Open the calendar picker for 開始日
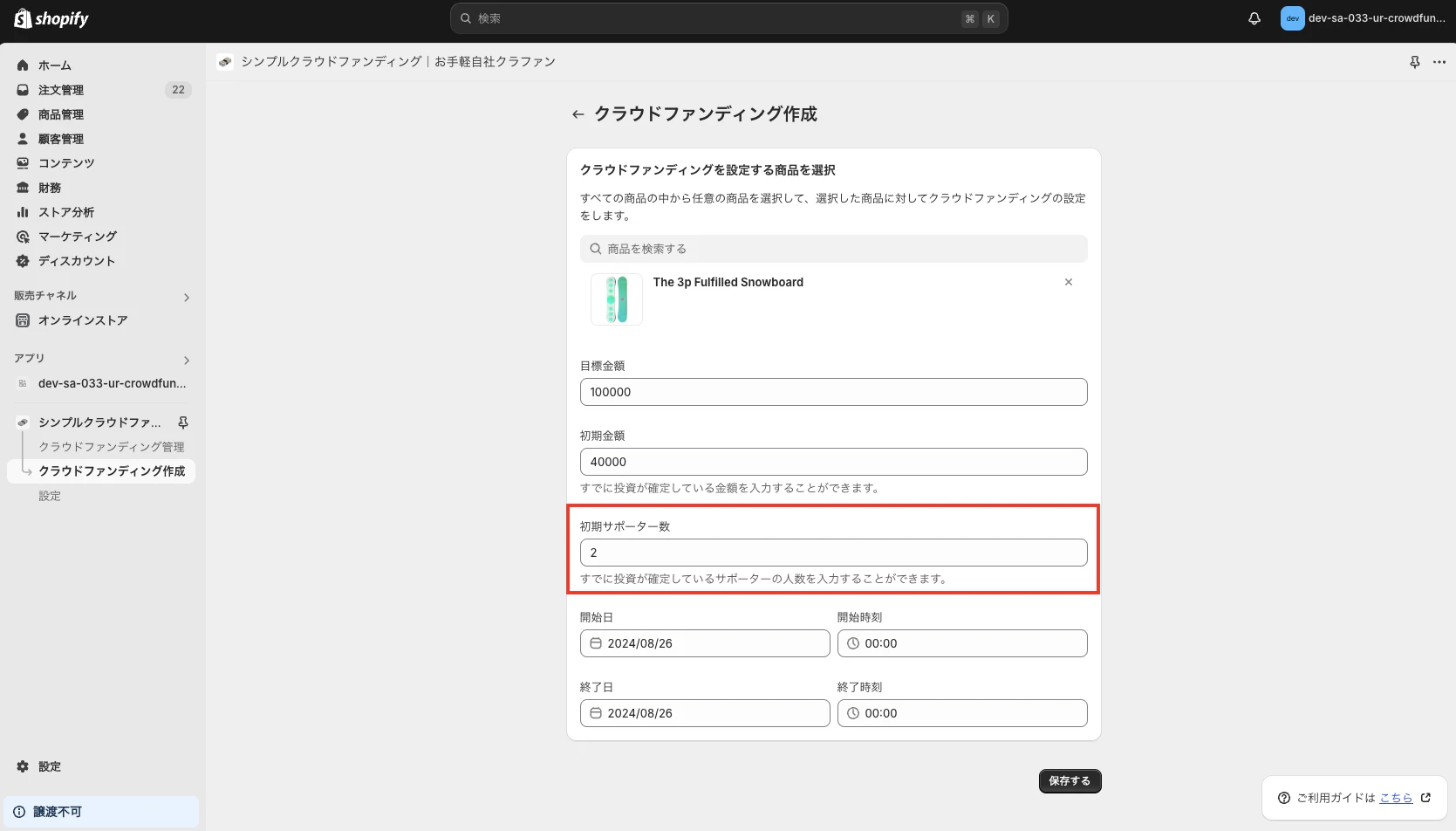 click(x=596, y=643)
